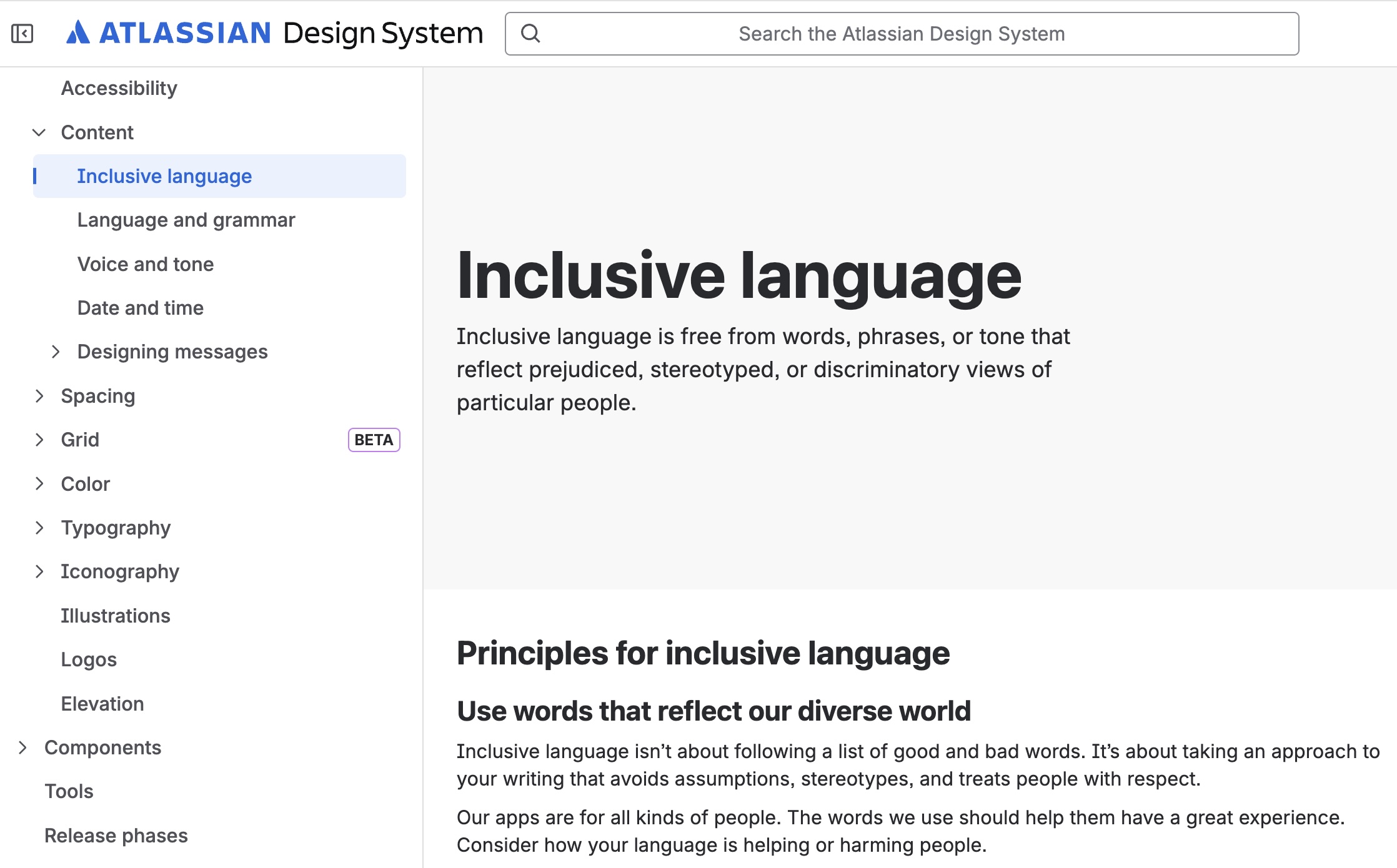Open the Spacing nav item

[98, 396]
